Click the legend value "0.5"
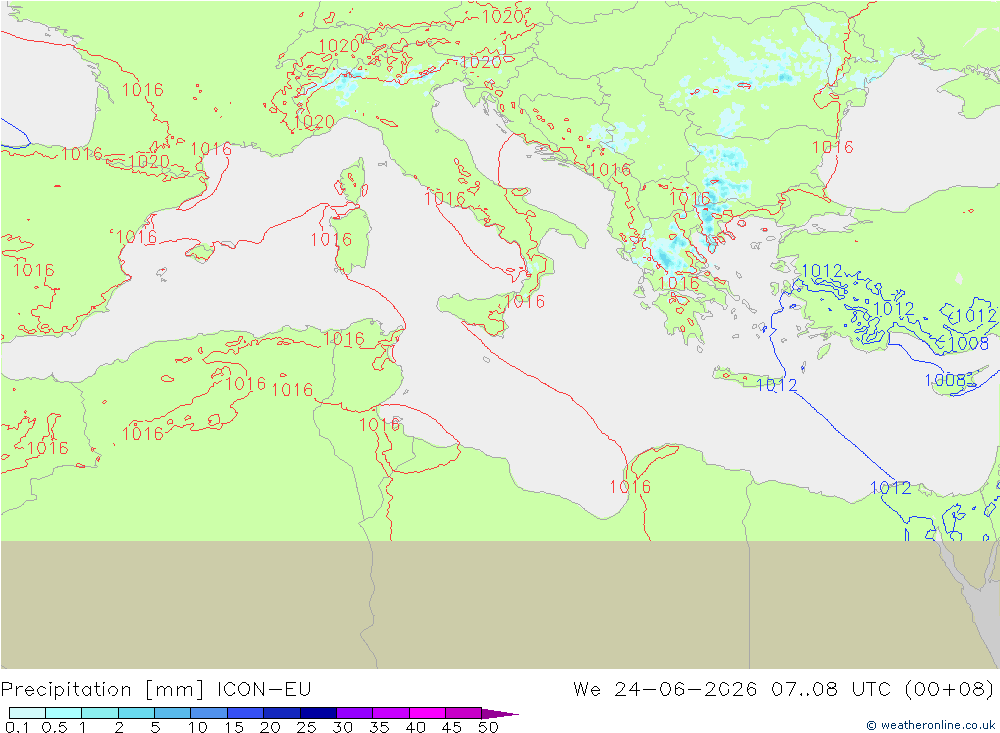1000x733 pixels. 54,727
